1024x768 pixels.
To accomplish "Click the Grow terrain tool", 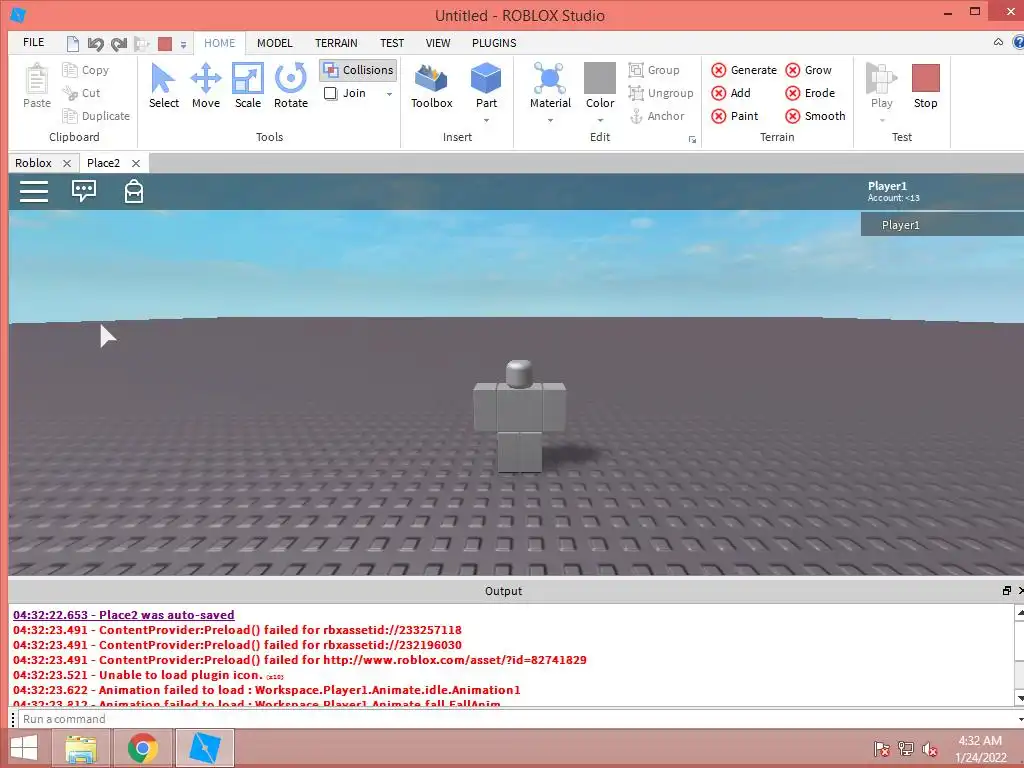I will pyautogui.click(x=808, y=70).
